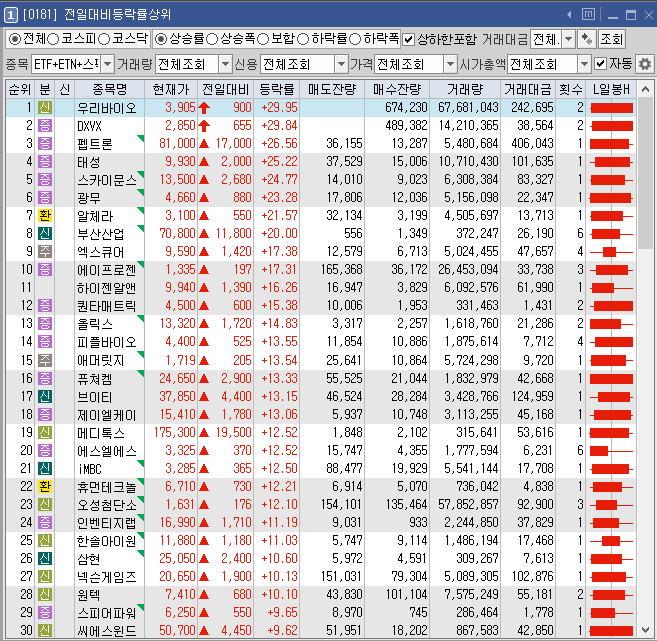Click the 신 badge icon on 부산산업 row
657x641 pixels.
pos(45,234)
